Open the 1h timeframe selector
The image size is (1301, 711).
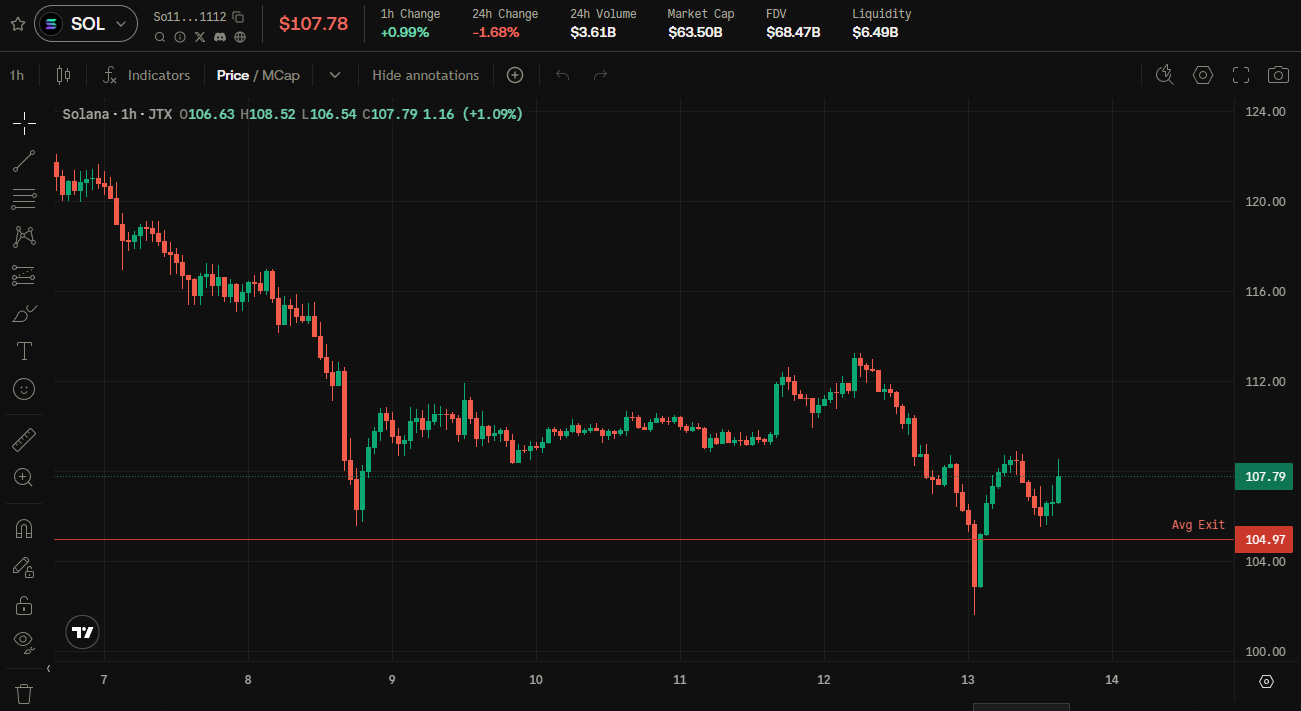tap(17, 75)
